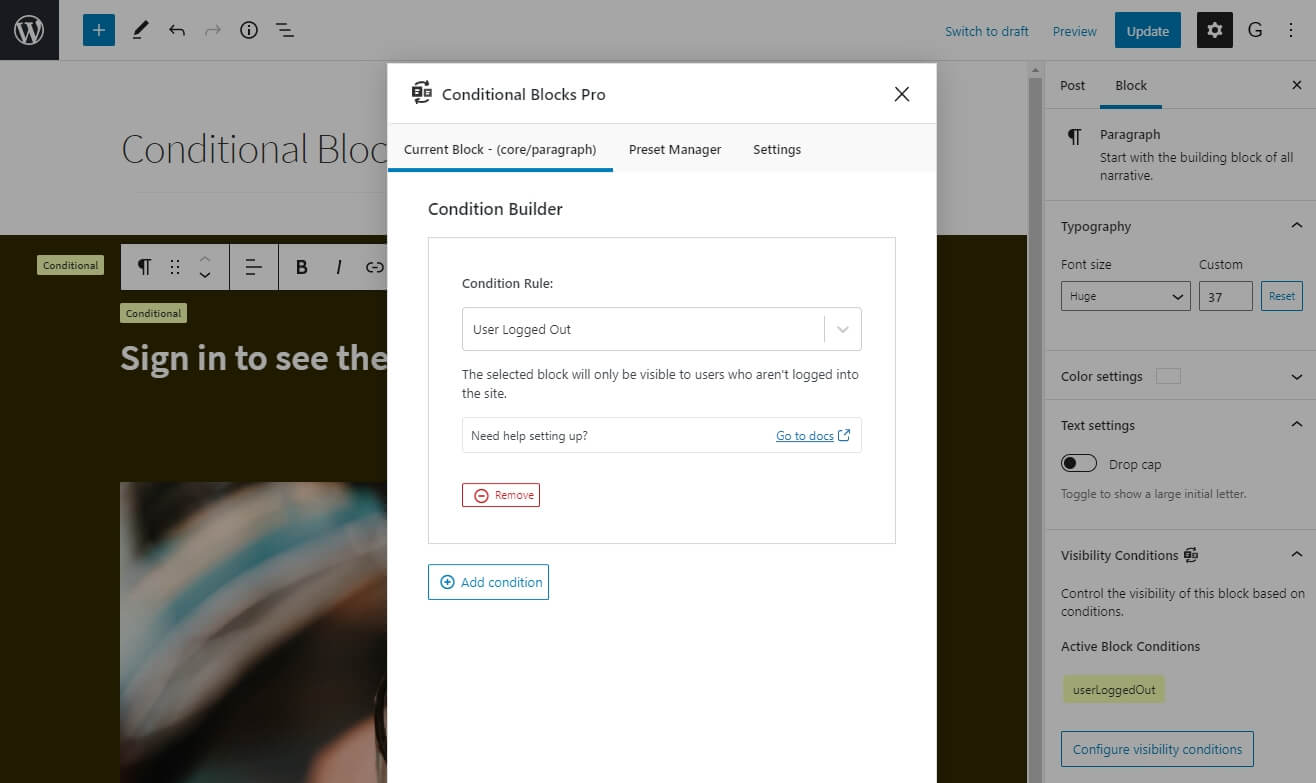
Task: Switch to Preset Manager tab
Action: coord(675,149)
